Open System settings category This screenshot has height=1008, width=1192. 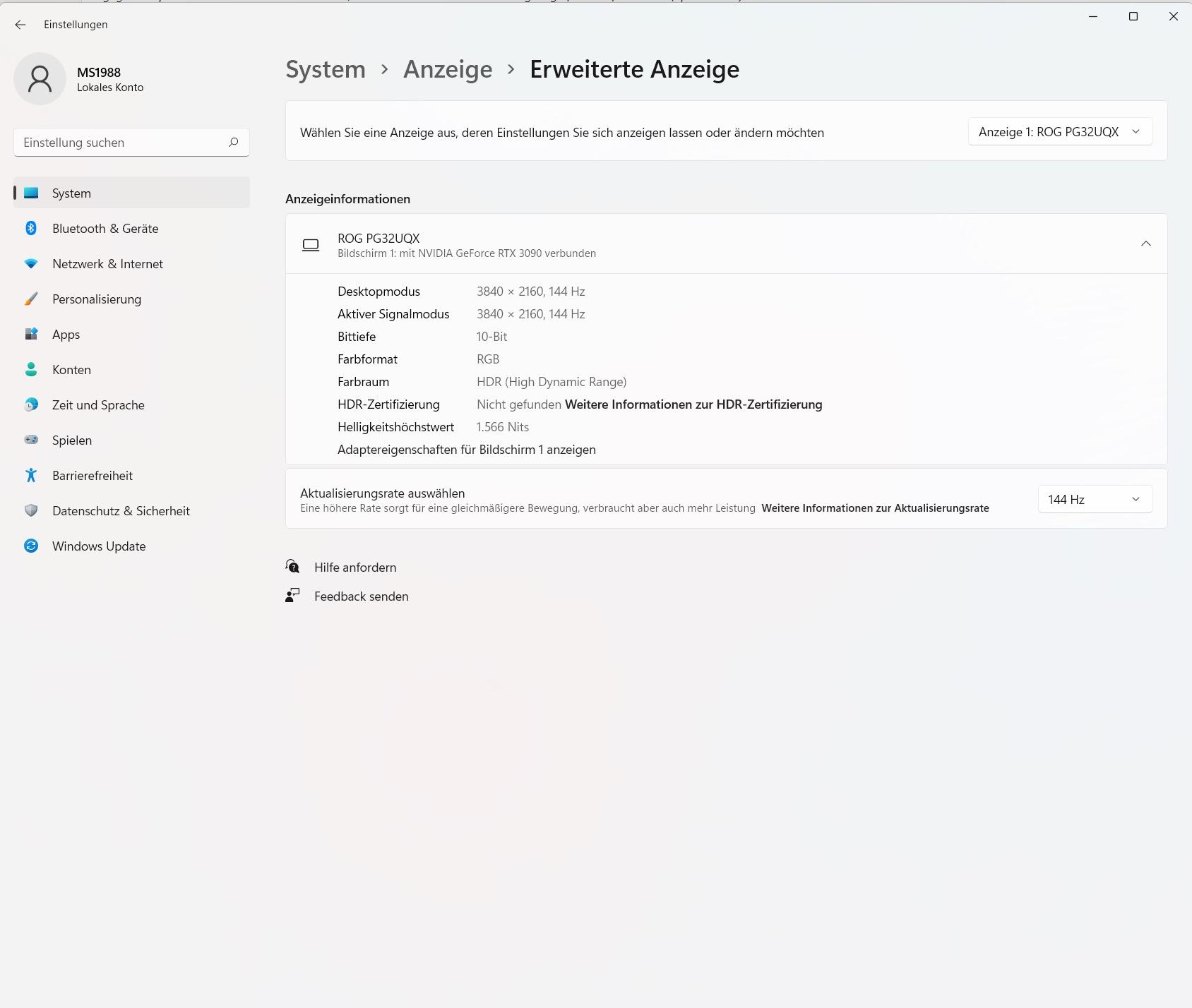pos(132,193)
